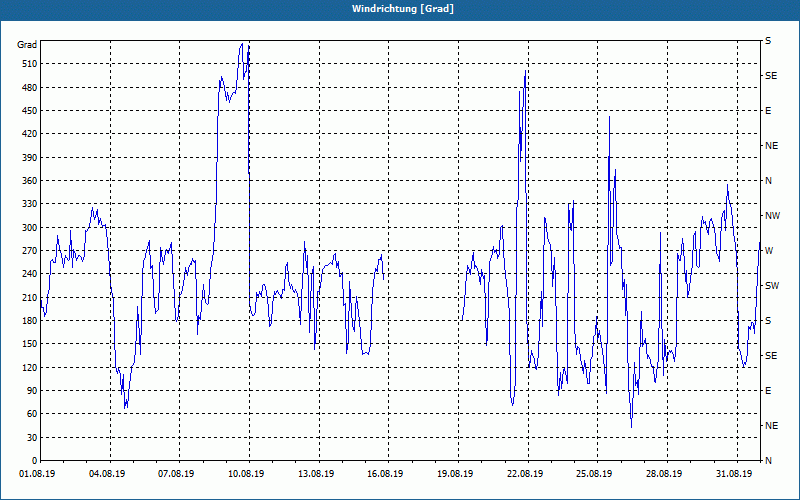Click the right-axis N label beside 360
This screenshot has width=800, height=500.
click(x=769, y=181)
